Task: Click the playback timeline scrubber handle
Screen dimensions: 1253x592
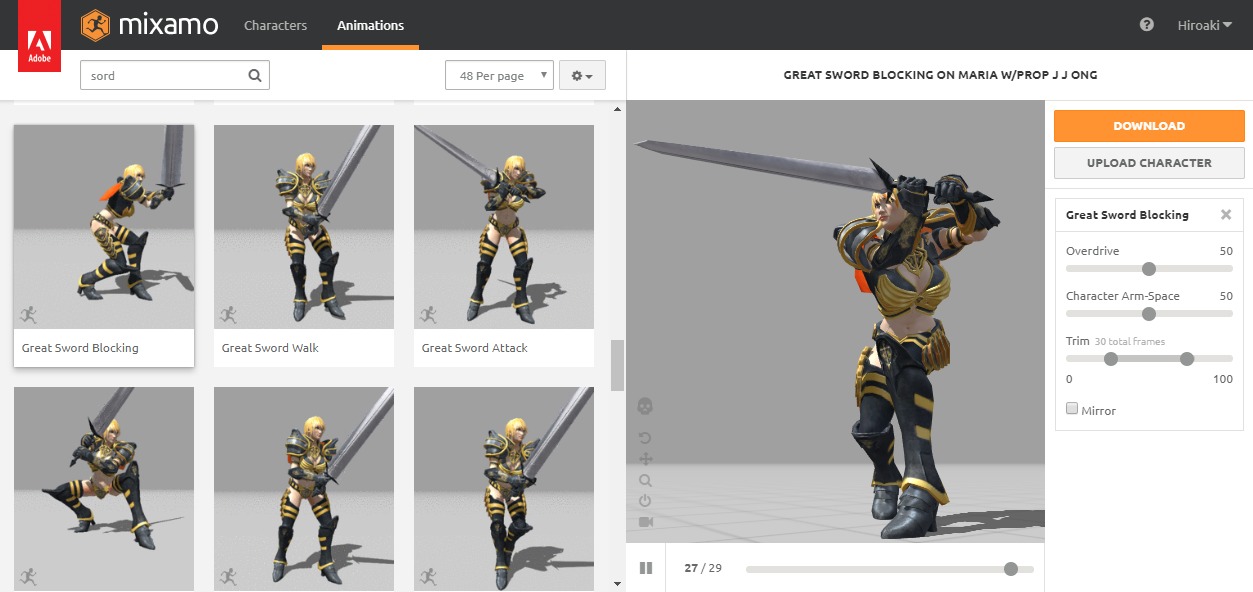Action: point(1011,569)
